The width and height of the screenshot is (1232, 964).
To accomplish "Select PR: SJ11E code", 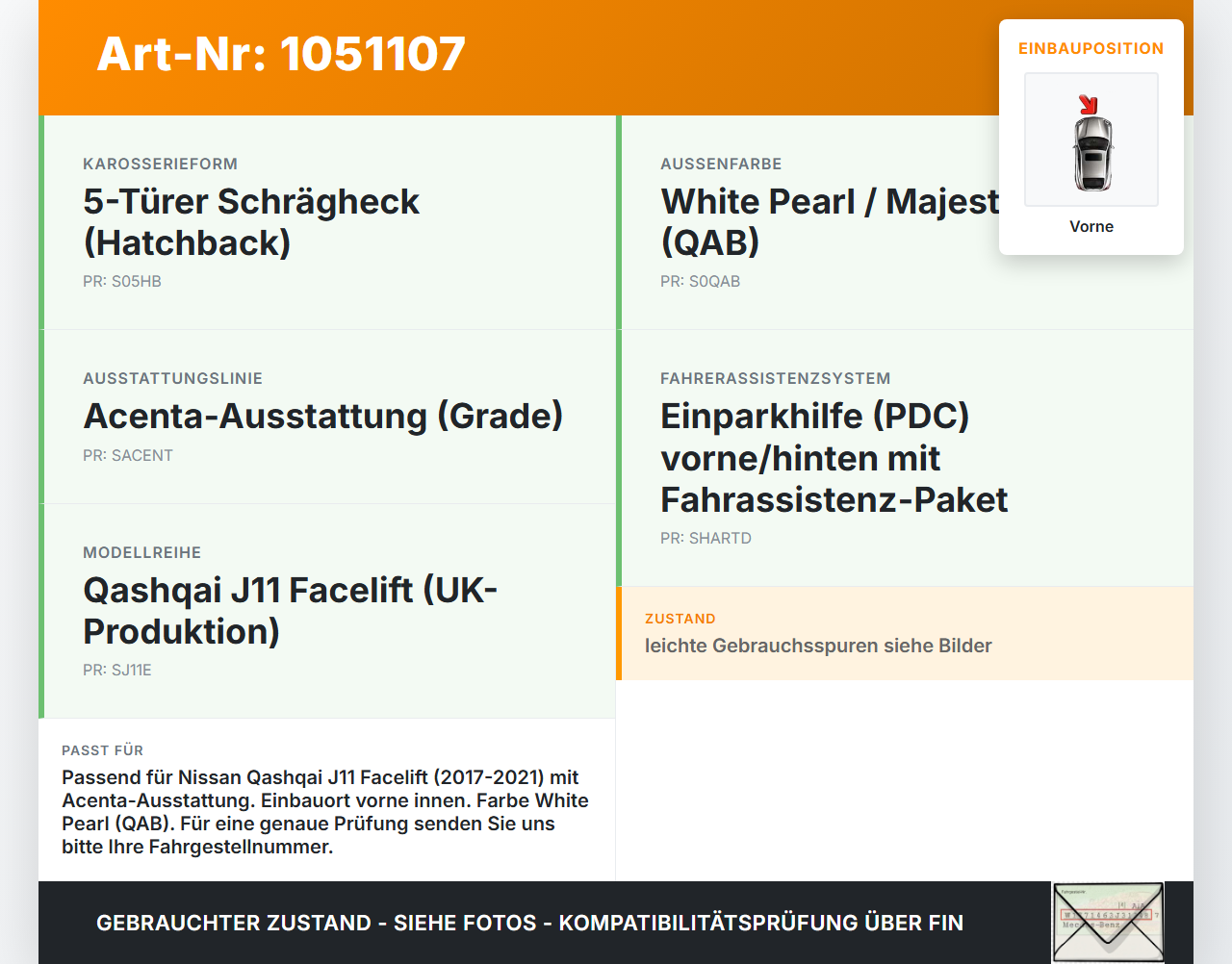I will point(117,670).
